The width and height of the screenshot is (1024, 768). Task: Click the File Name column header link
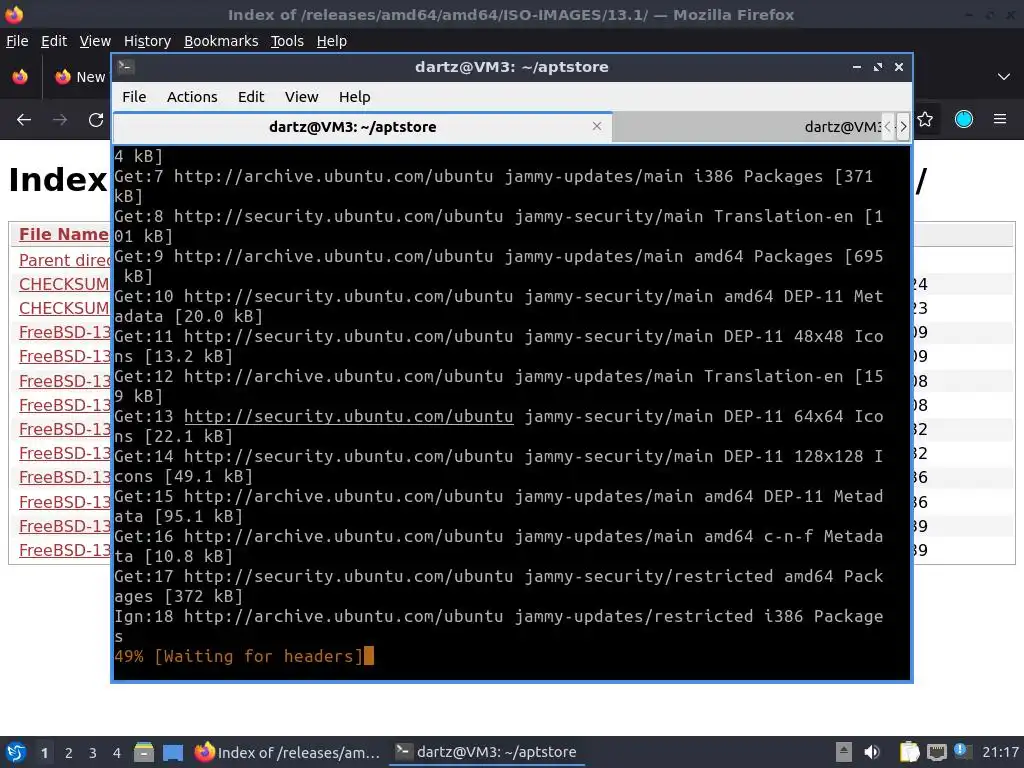(x=63, y=234)
